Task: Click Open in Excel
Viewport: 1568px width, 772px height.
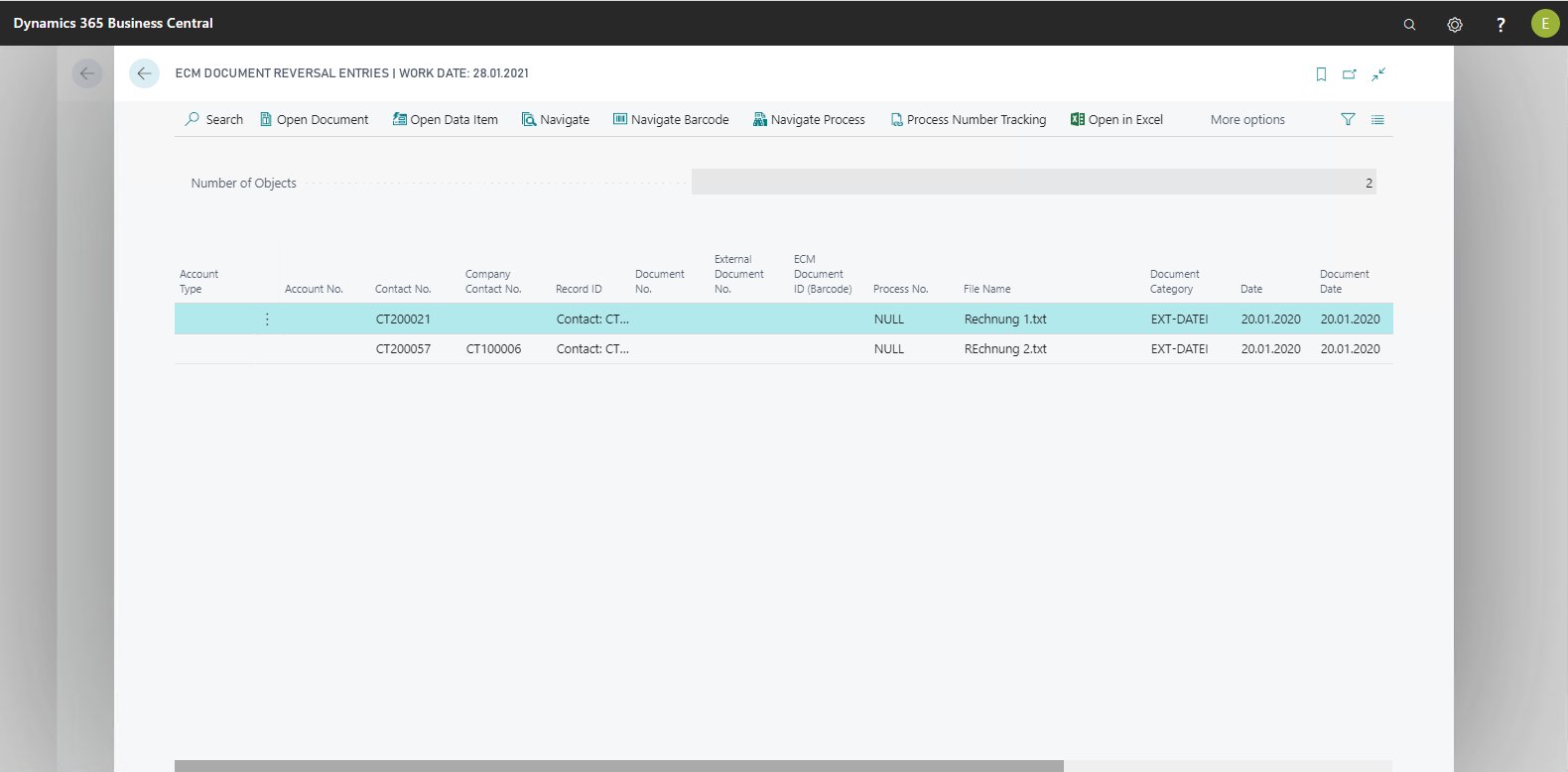Action: pyautogui.click(x=1116, y=119)
